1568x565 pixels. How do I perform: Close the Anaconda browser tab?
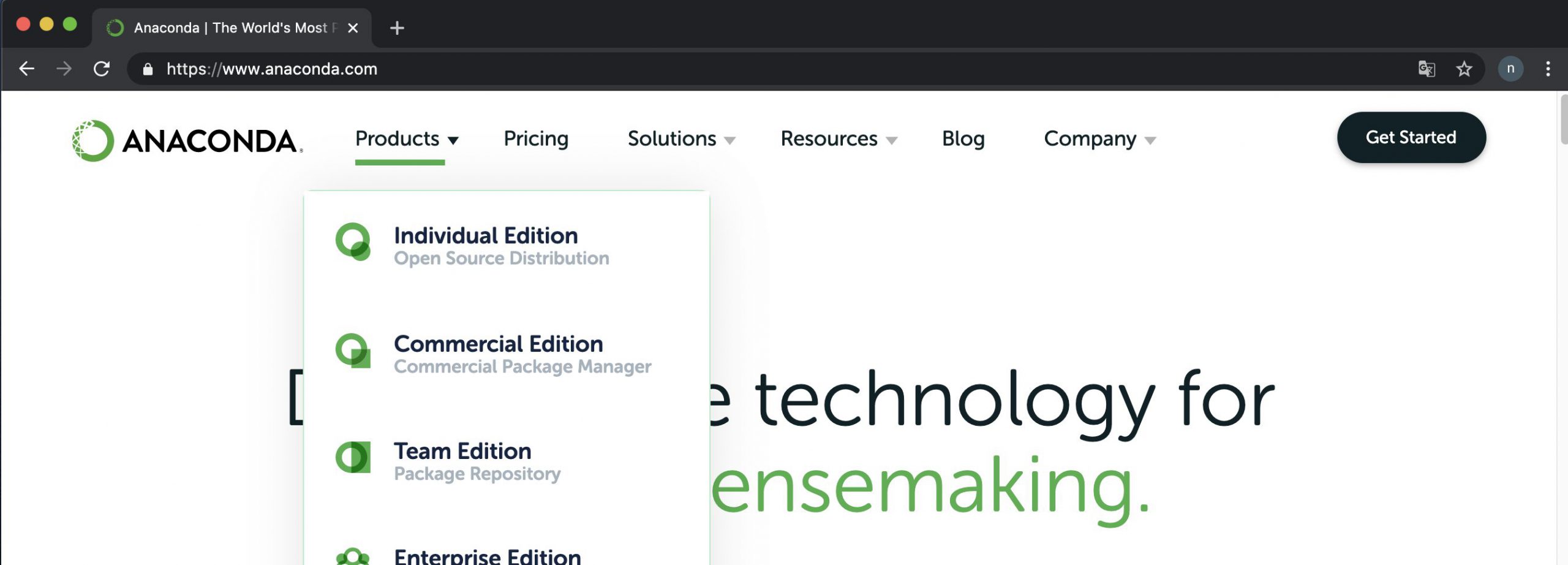tap(353, 28)
